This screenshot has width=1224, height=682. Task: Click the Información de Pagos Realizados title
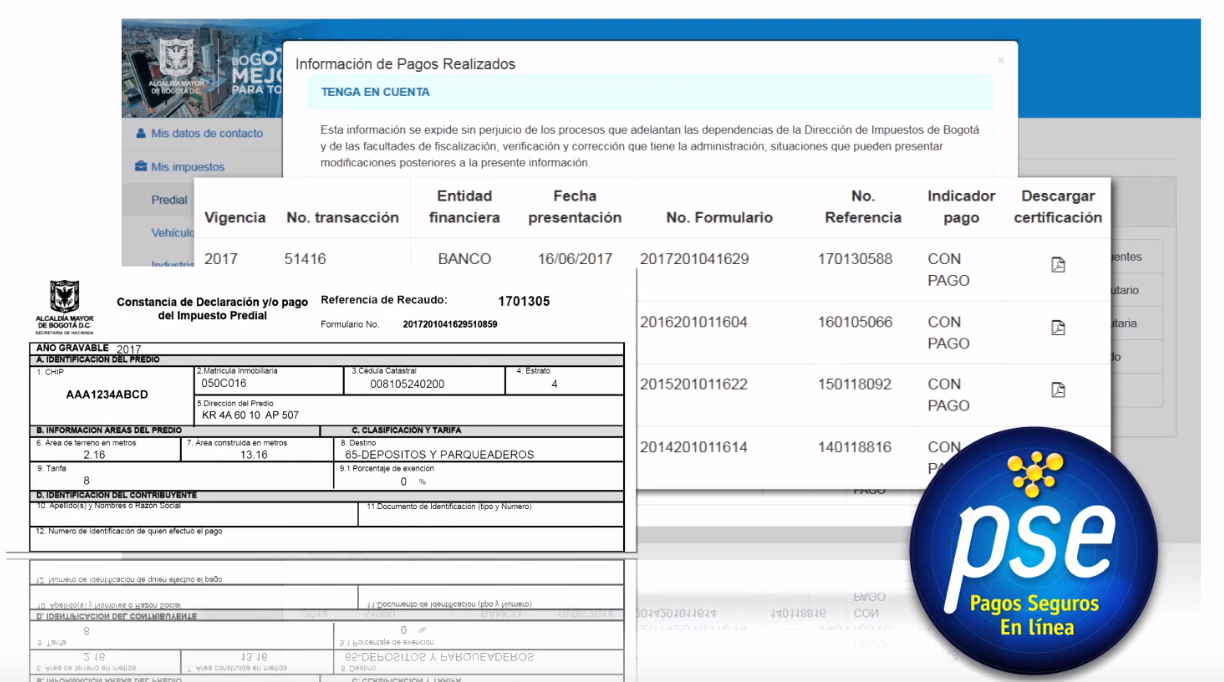(405, 64)
